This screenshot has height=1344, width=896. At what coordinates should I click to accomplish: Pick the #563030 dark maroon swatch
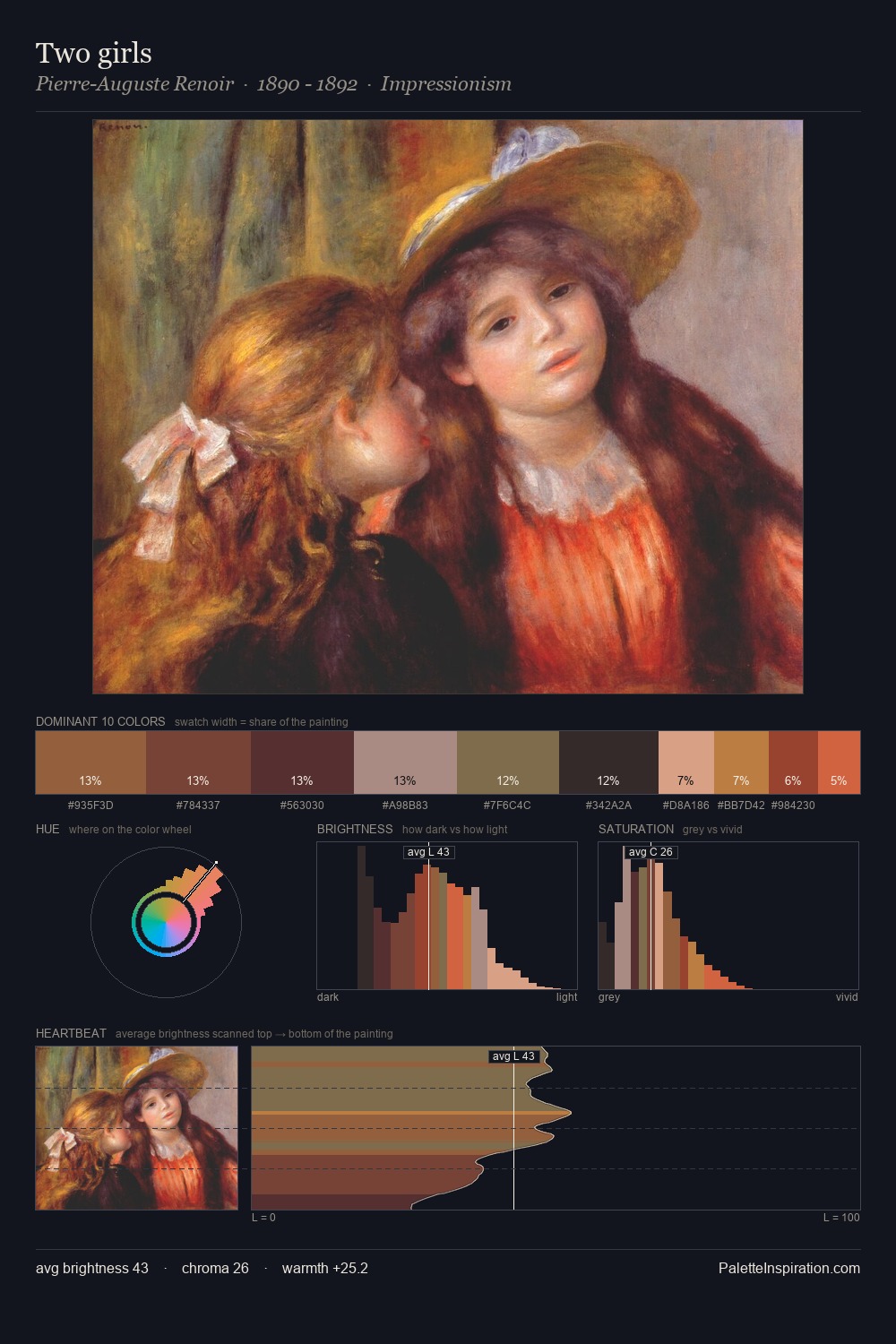[x=302, y=762]
